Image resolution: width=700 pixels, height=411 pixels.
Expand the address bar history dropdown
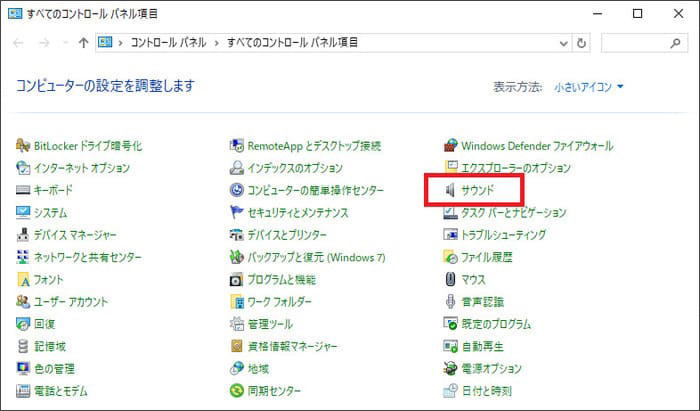[x=563, y=43]
